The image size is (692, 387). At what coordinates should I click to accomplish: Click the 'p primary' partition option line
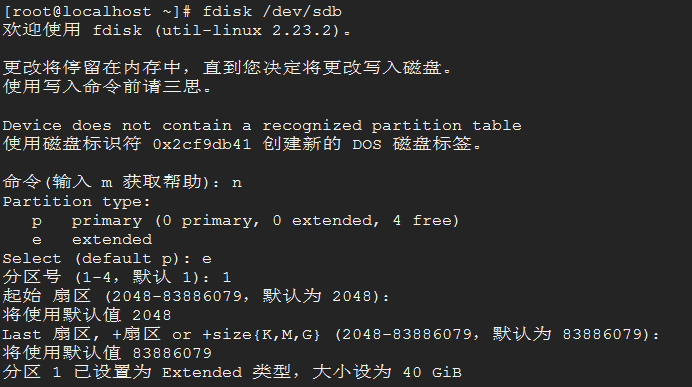[245, 220]
